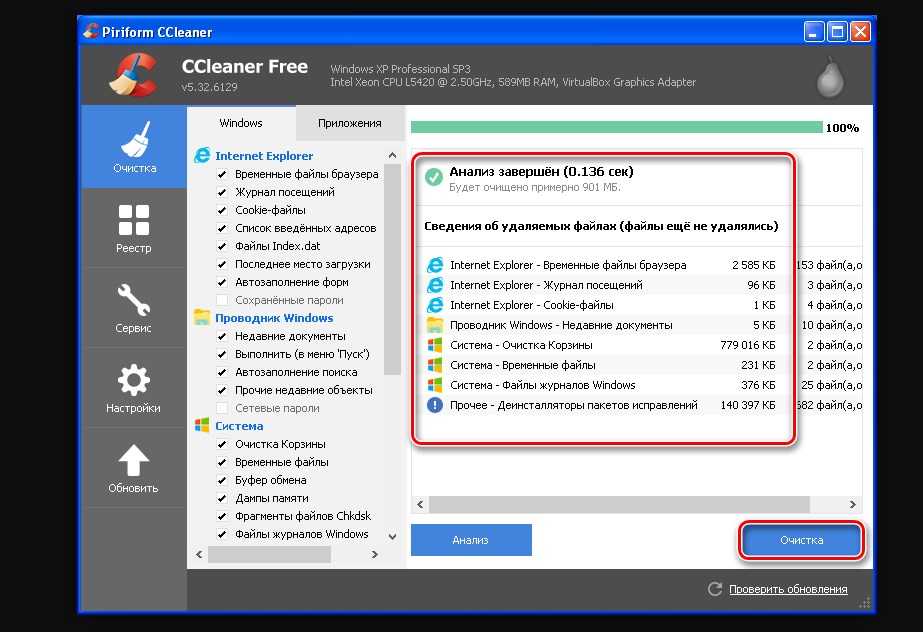
Task: Follow the Проверить обновления link
Action: tap(787, 589)
